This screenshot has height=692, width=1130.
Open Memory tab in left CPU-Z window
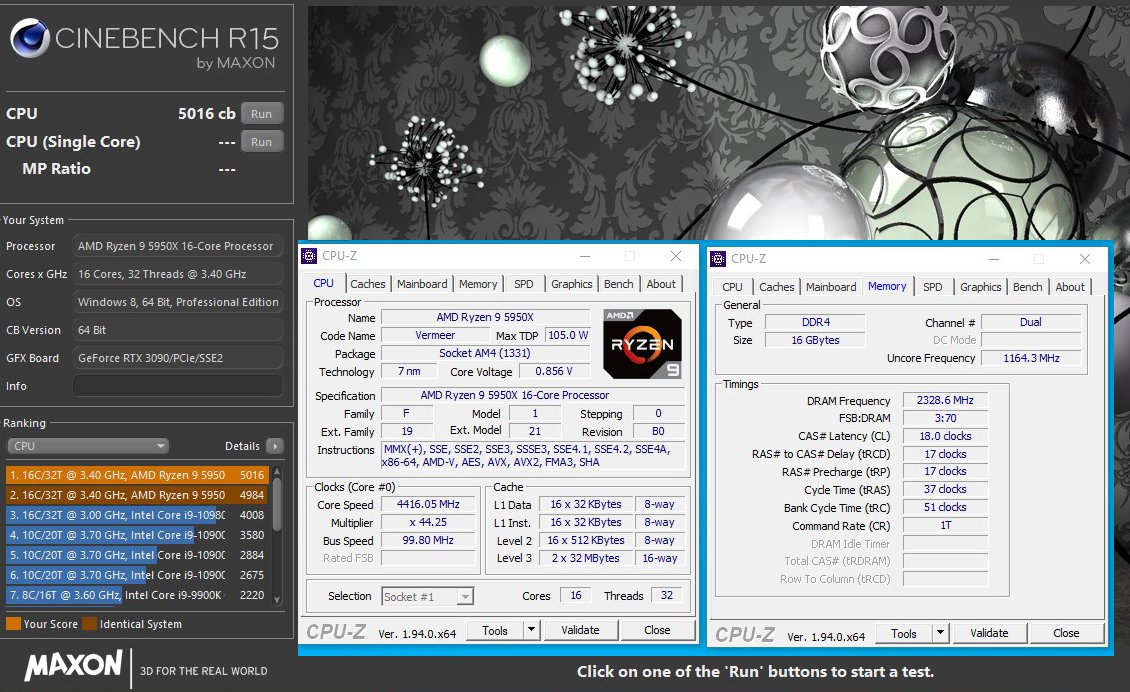[479, 284]
